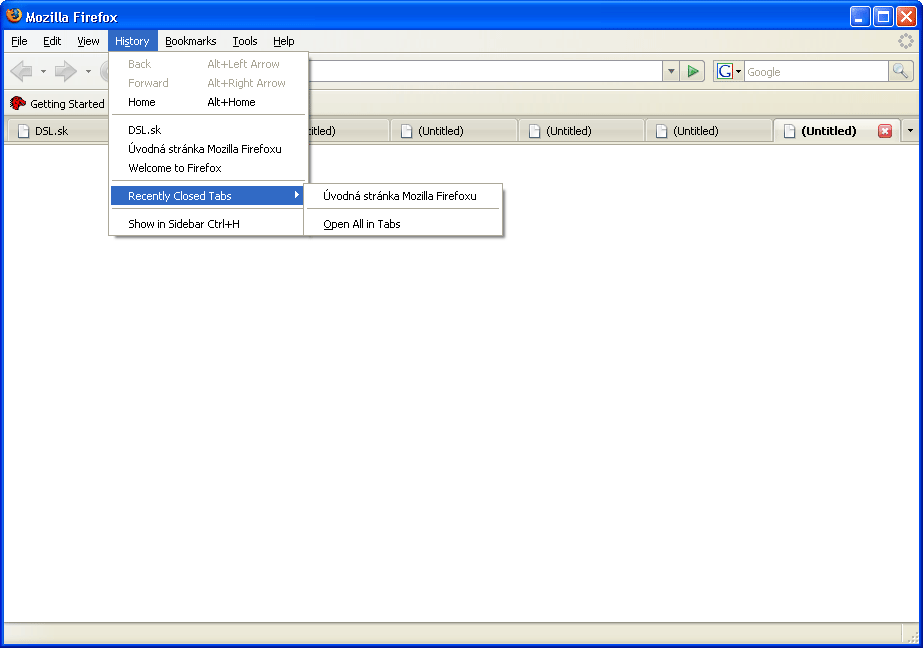
Task: Click the loading throbber icon beside menu bar
Action: coord(905,41)
